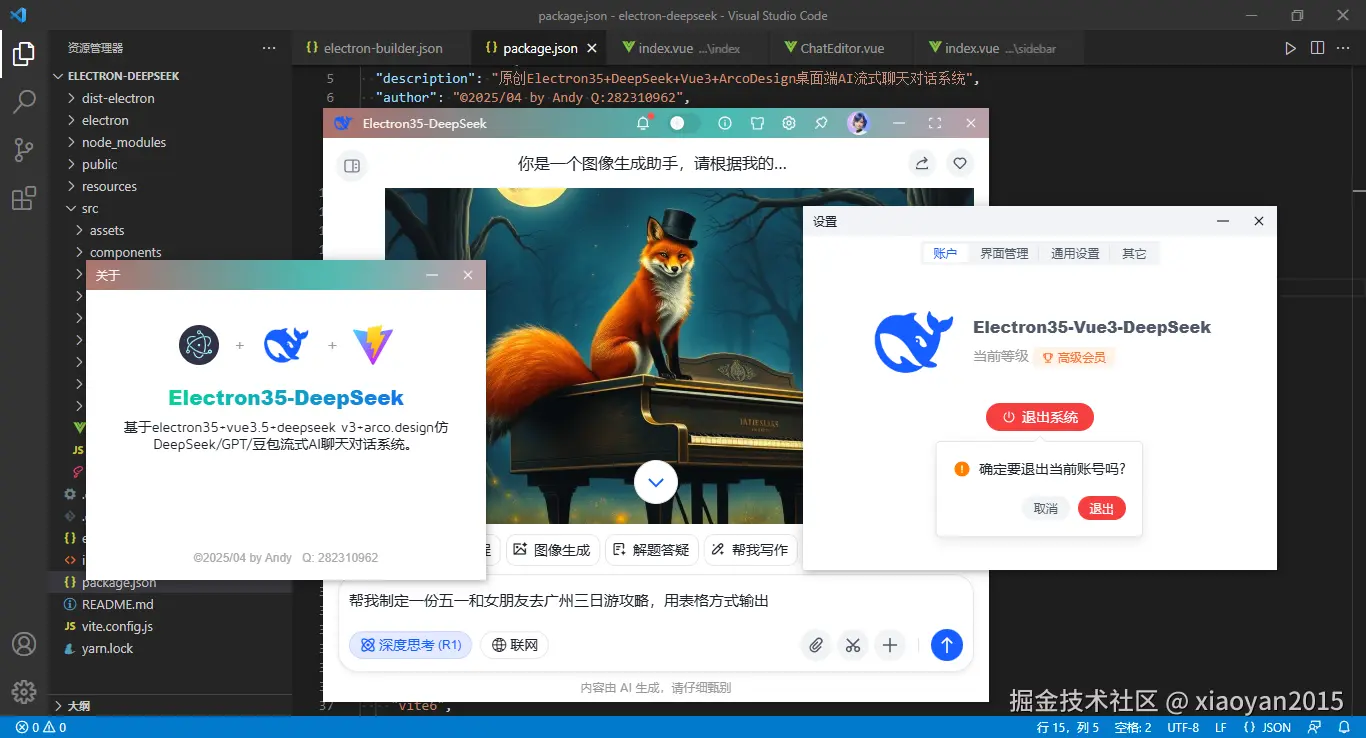This screenshot has width=1366, height=738.
Task: Send the message with the blue arrow icon
Action: point(946,645)
